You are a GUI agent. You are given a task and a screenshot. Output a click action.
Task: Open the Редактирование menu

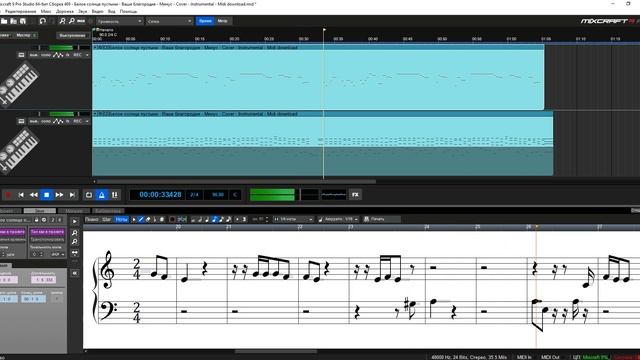20,11
